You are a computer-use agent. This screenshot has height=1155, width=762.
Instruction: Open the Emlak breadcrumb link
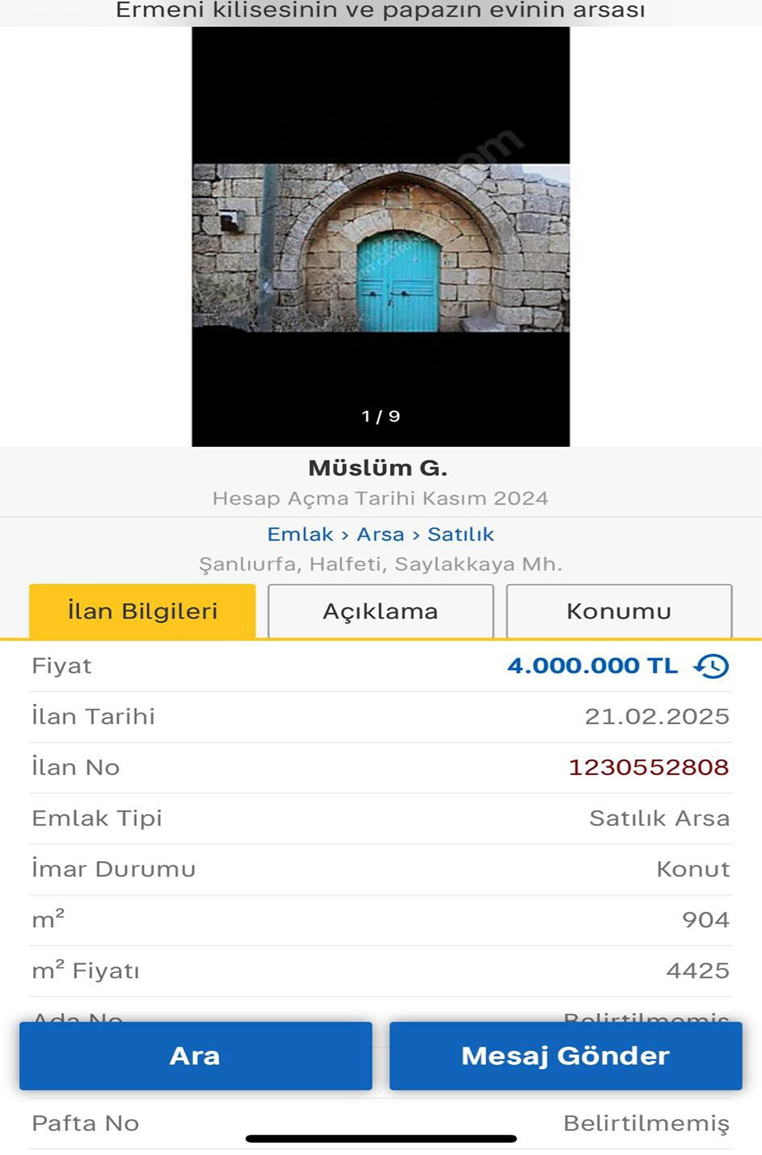pyautogui.click(x=300, y=534)
